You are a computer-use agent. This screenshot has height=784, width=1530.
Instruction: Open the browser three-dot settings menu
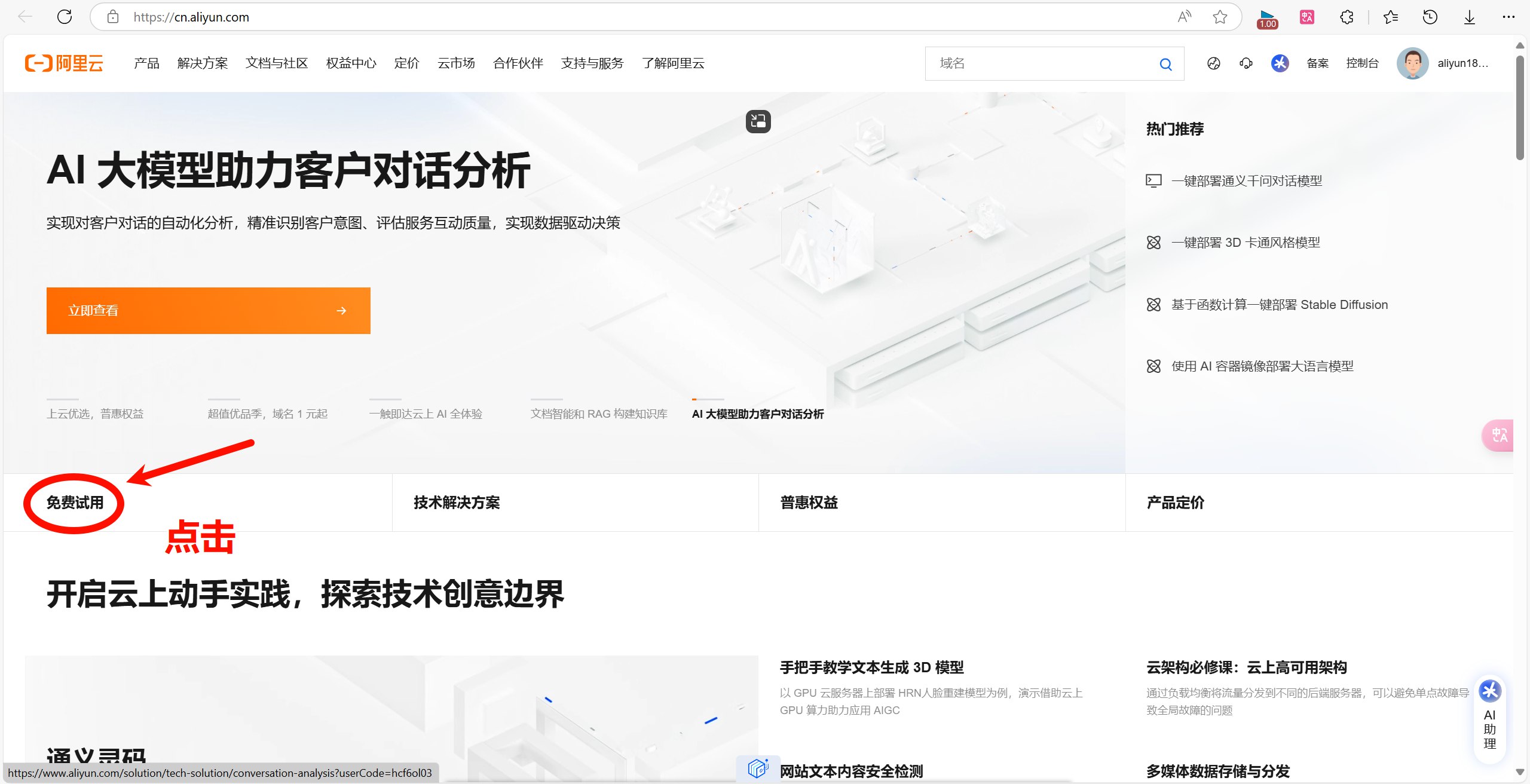coord(1508,17)
